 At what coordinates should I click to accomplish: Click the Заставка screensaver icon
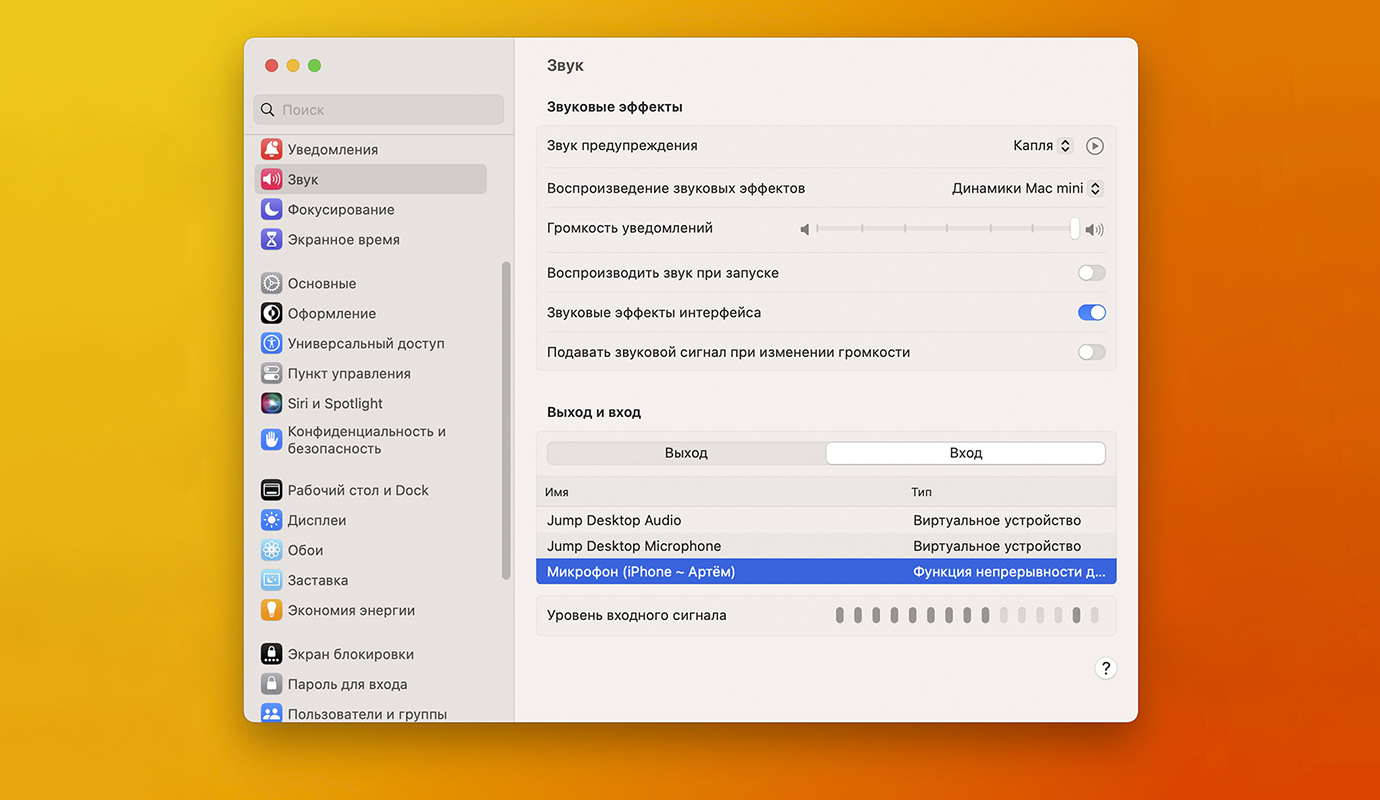271,580
